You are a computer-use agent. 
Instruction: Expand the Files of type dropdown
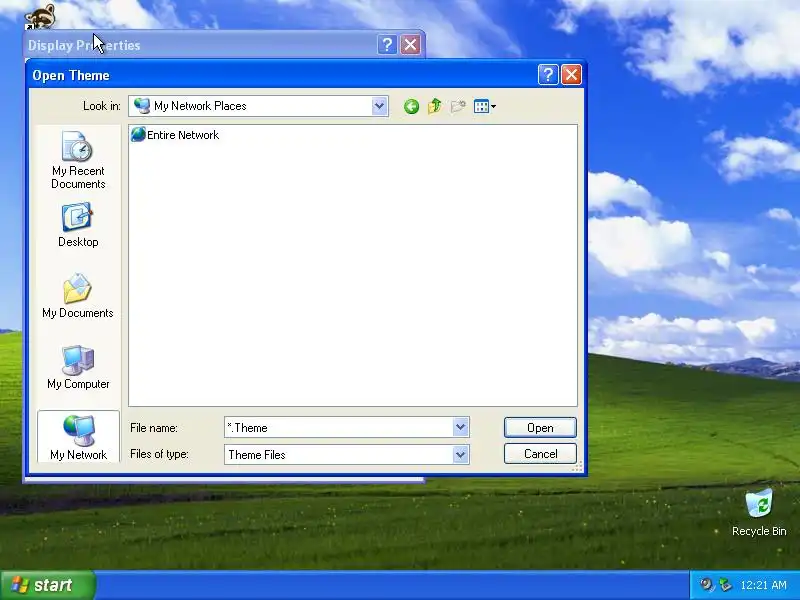(x=461, y=454)
